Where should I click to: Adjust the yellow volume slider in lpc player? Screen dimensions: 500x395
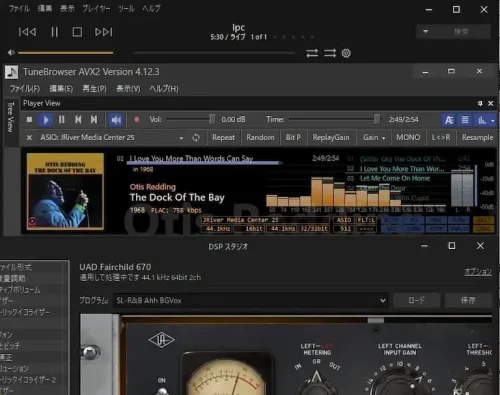[66, 53]
